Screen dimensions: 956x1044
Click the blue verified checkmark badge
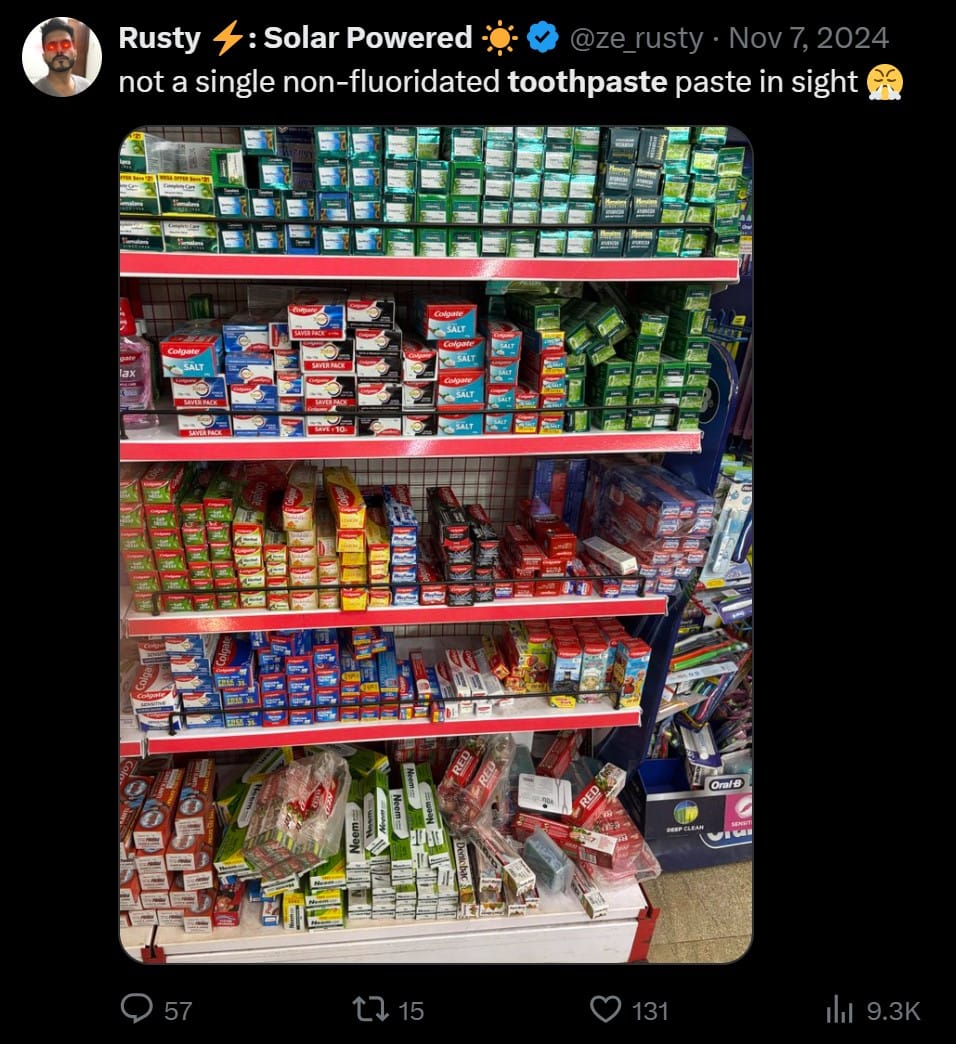pos(542,37)
